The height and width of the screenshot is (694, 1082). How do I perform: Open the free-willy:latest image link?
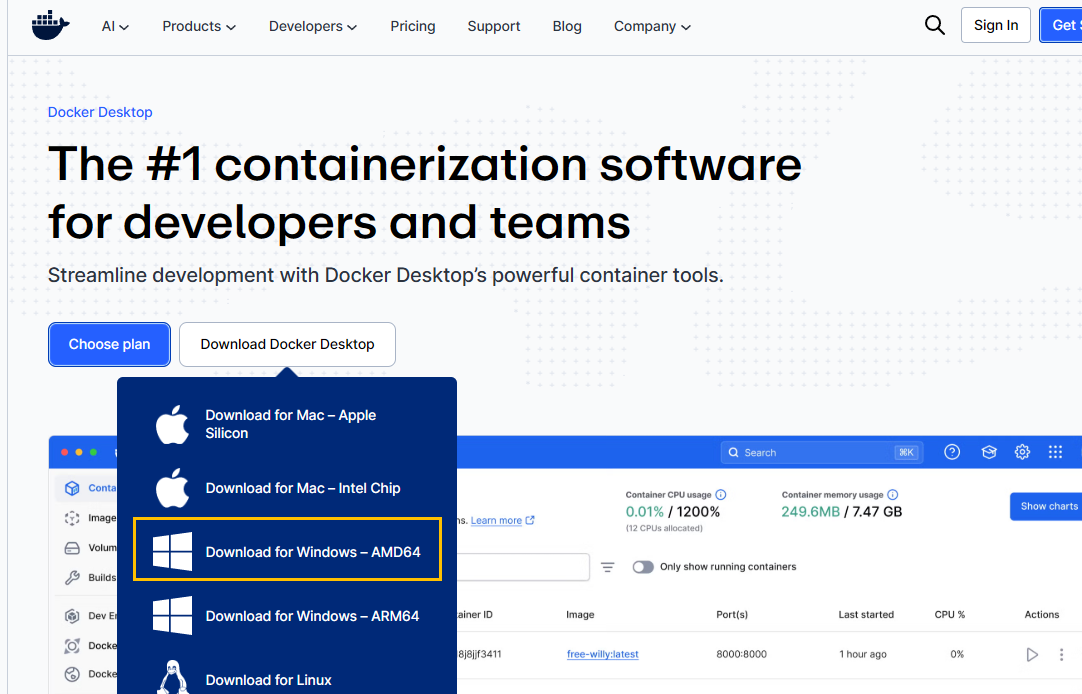pos(602,654)
